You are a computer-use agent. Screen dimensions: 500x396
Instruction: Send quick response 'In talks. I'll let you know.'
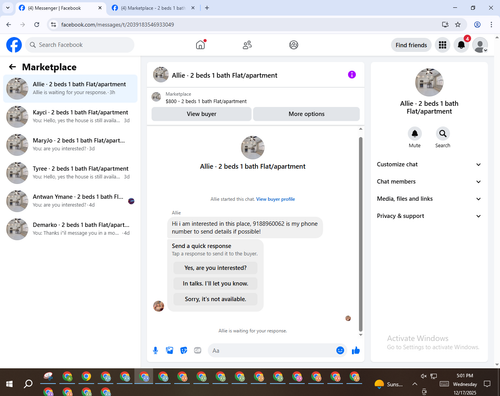click(215, 283)
